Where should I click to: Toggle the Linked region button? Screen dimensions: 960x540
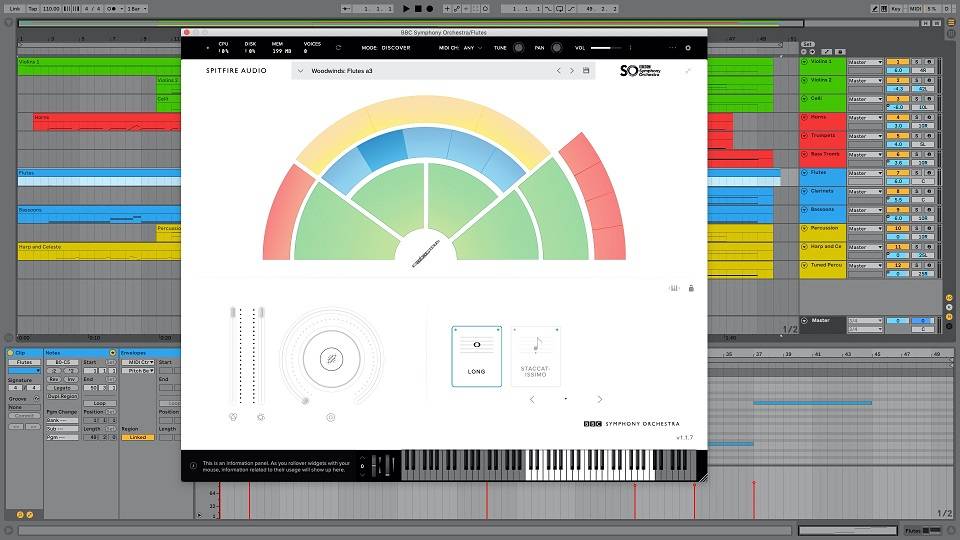(x=137, y=437)
